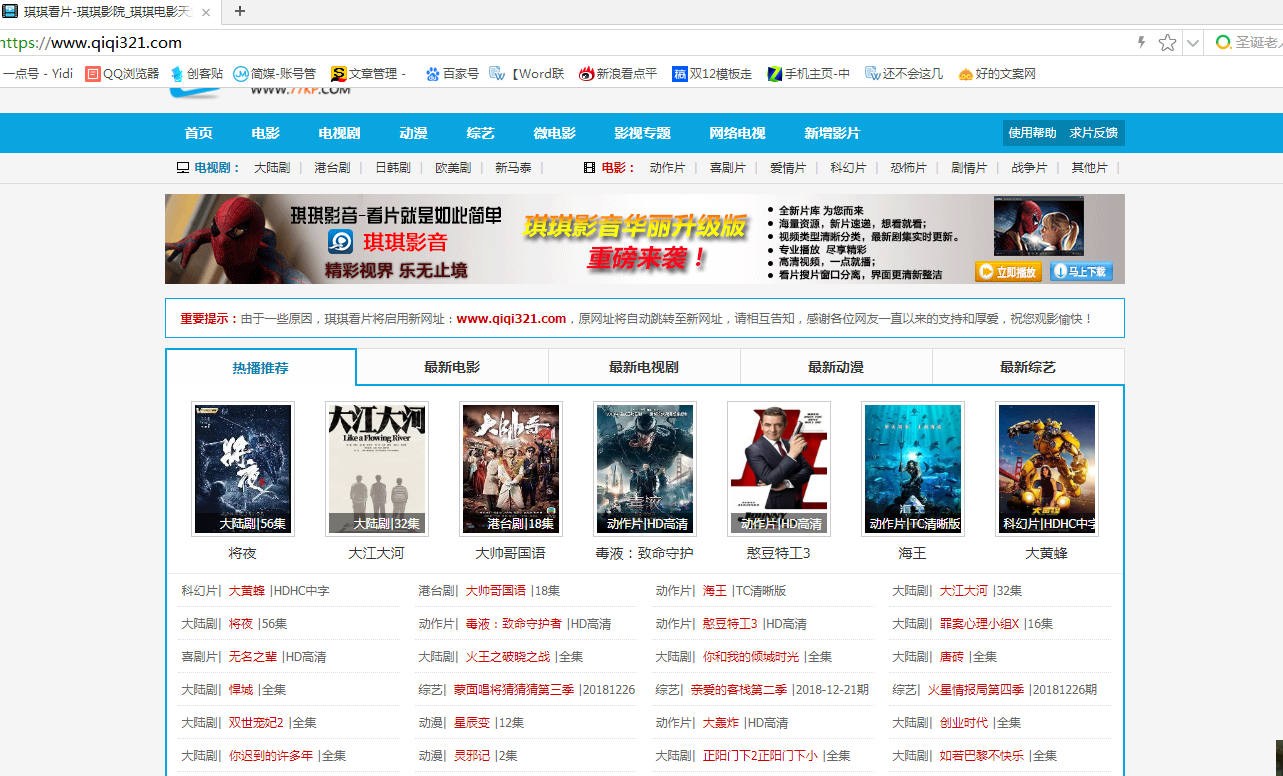
Task: Switch to the 最新电影 tab
Action: 452,366
